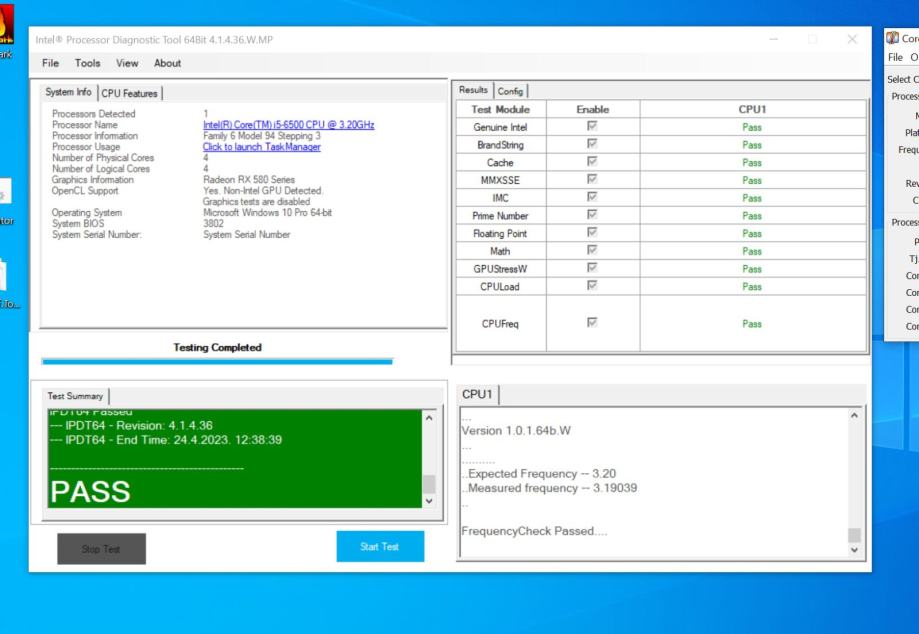
Task: Click CPU1 log scroll down arrow
Action: coord(854,550)
